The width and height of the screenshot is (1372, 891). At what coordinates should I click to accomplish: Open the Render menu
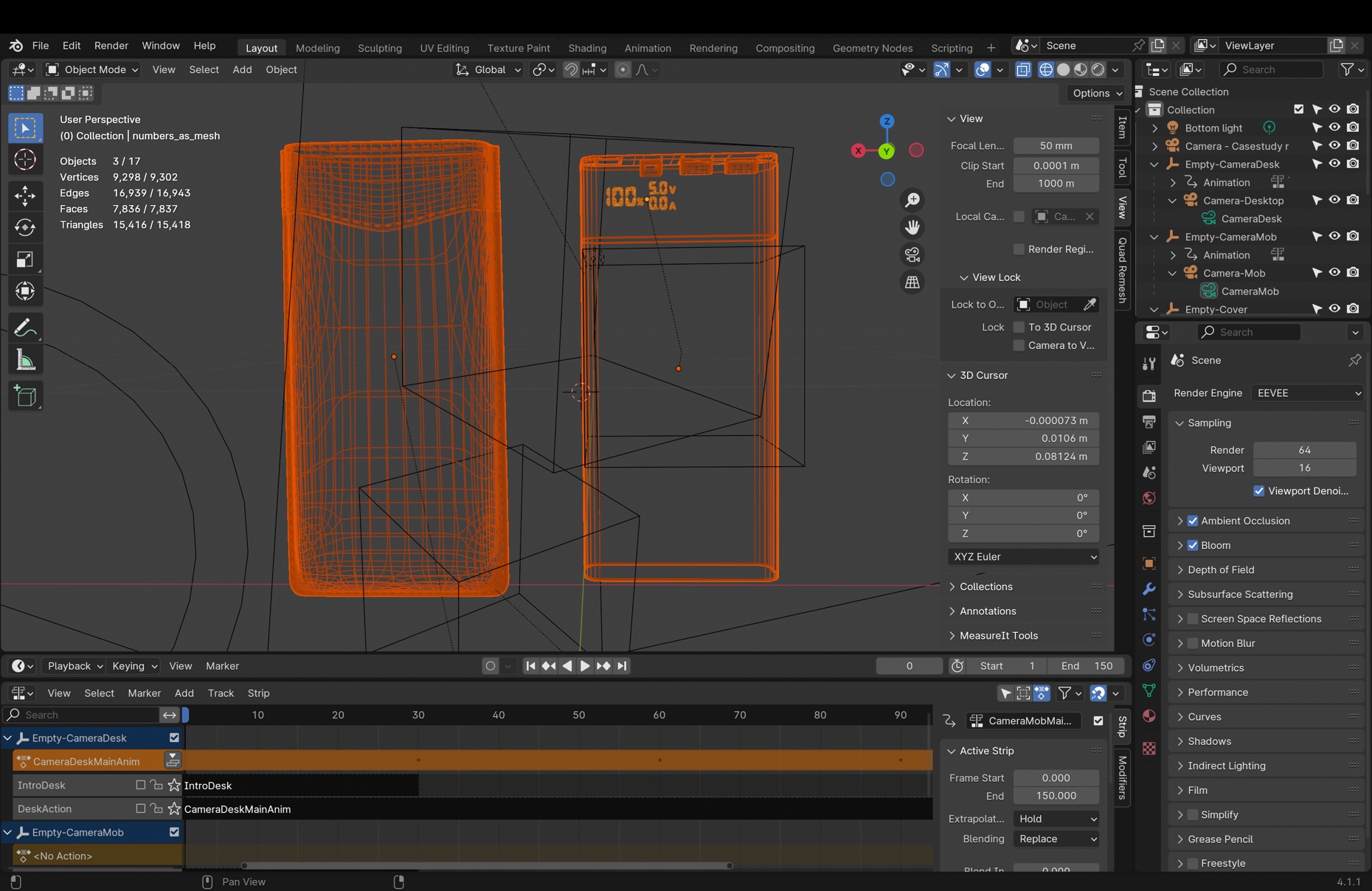click(x=111, y=46)
